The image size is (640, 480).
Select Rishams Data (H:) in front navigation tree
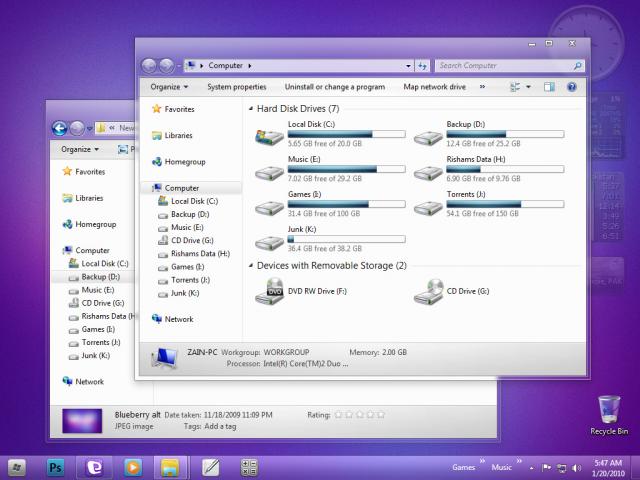pyautogui.click(x=194, y=253)
